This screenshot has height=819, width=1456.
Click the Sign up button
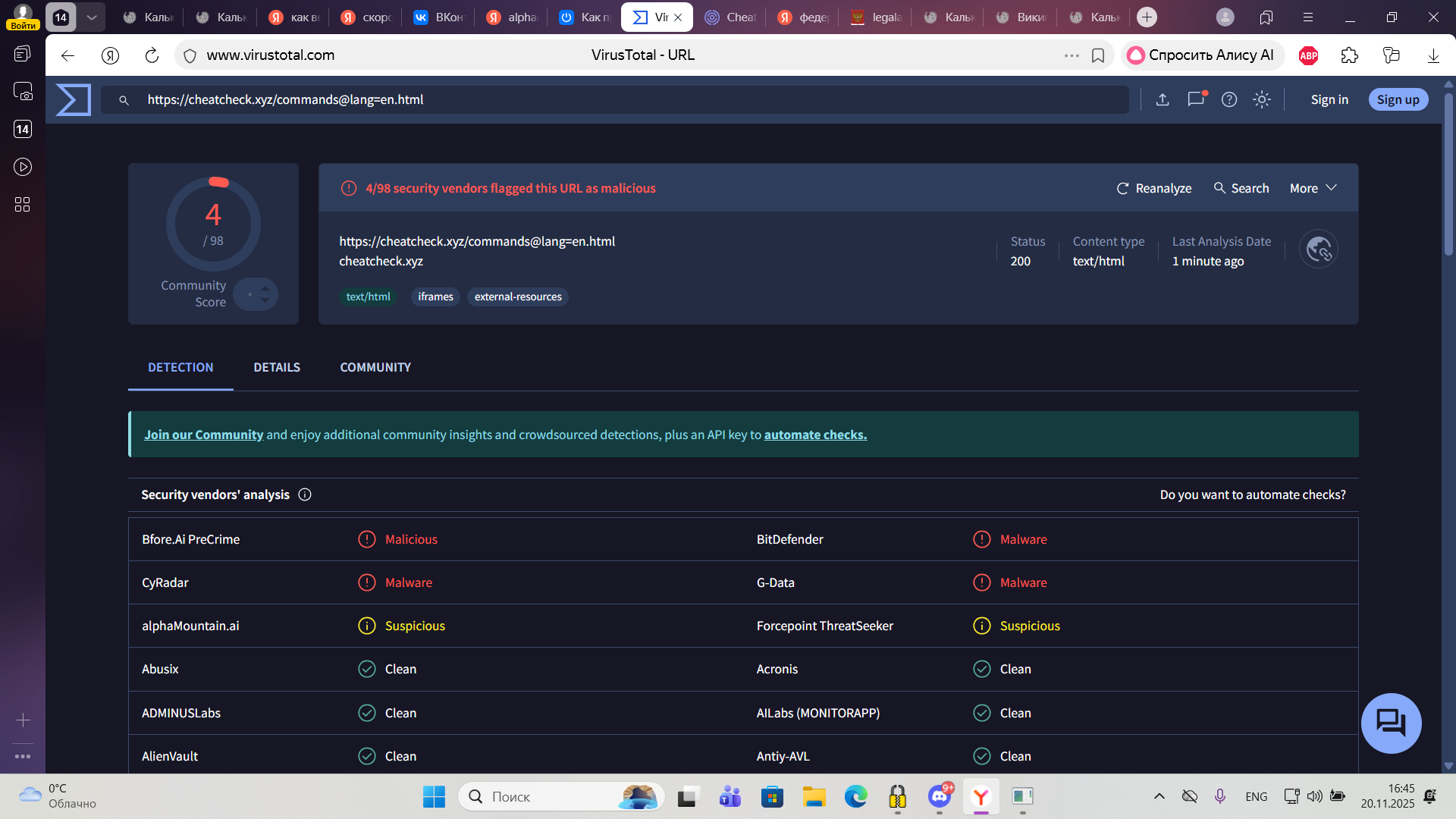(1398, 99)
